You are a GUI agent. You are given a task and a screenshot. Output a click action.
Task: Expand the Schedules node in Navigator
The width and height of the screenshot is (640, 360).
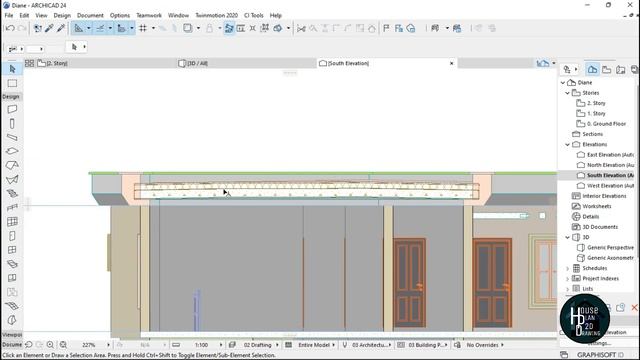point(567,269)
